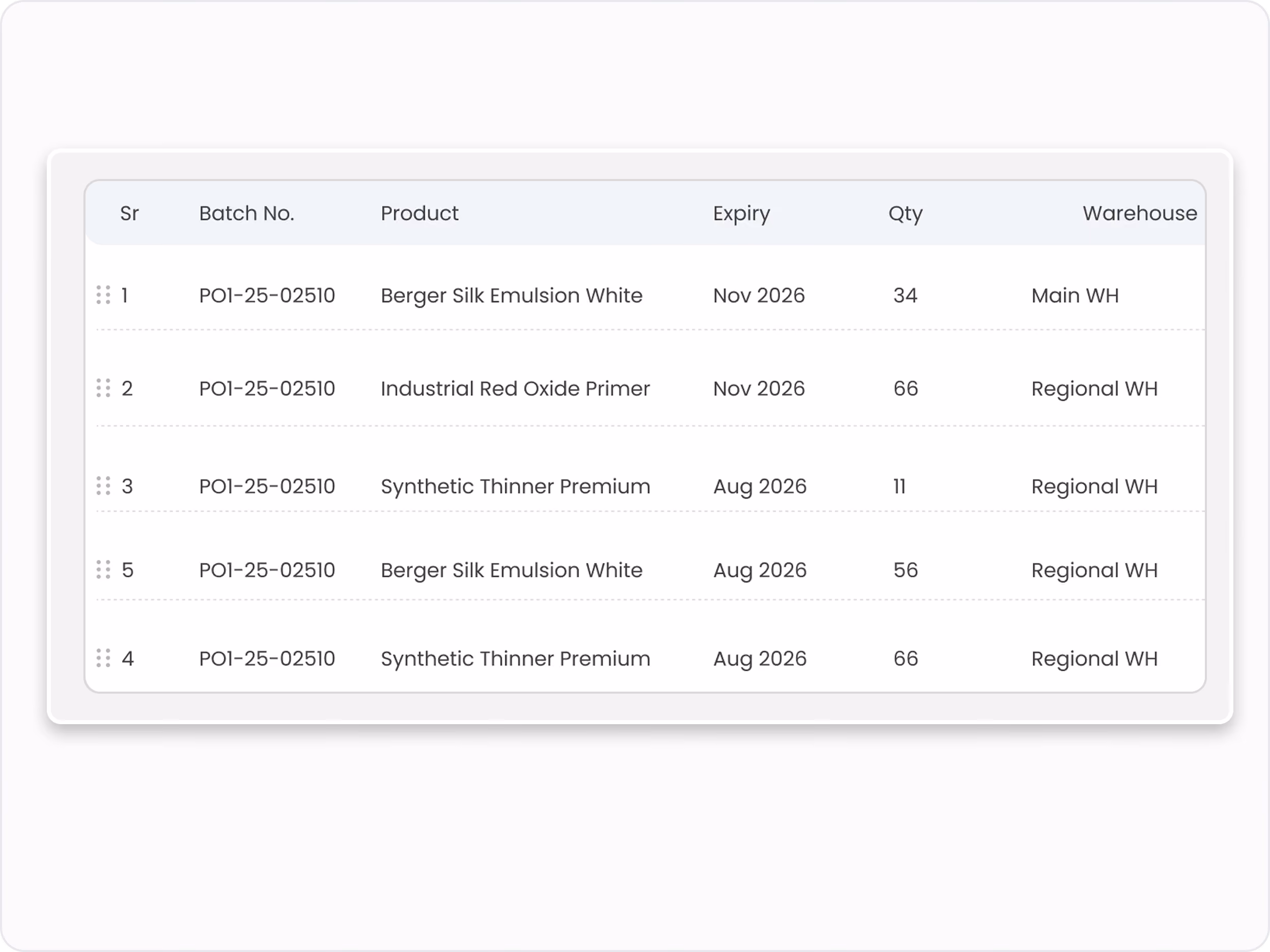Click quantity 11 in row 3
Viewport: 1270px width, 952px height.
pos(899,486)
